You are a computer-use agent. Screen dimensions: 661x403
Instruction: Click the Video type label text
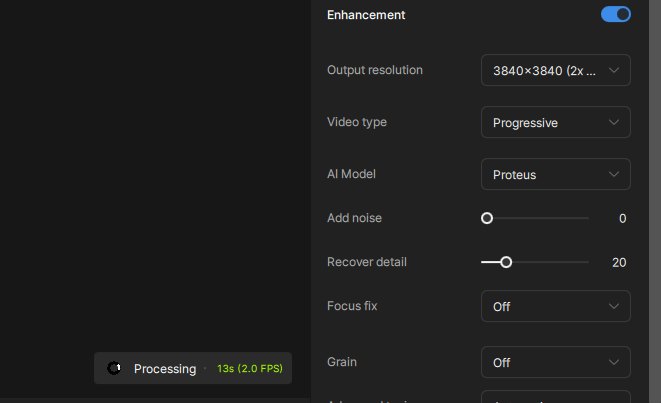[x=357, y=122]
